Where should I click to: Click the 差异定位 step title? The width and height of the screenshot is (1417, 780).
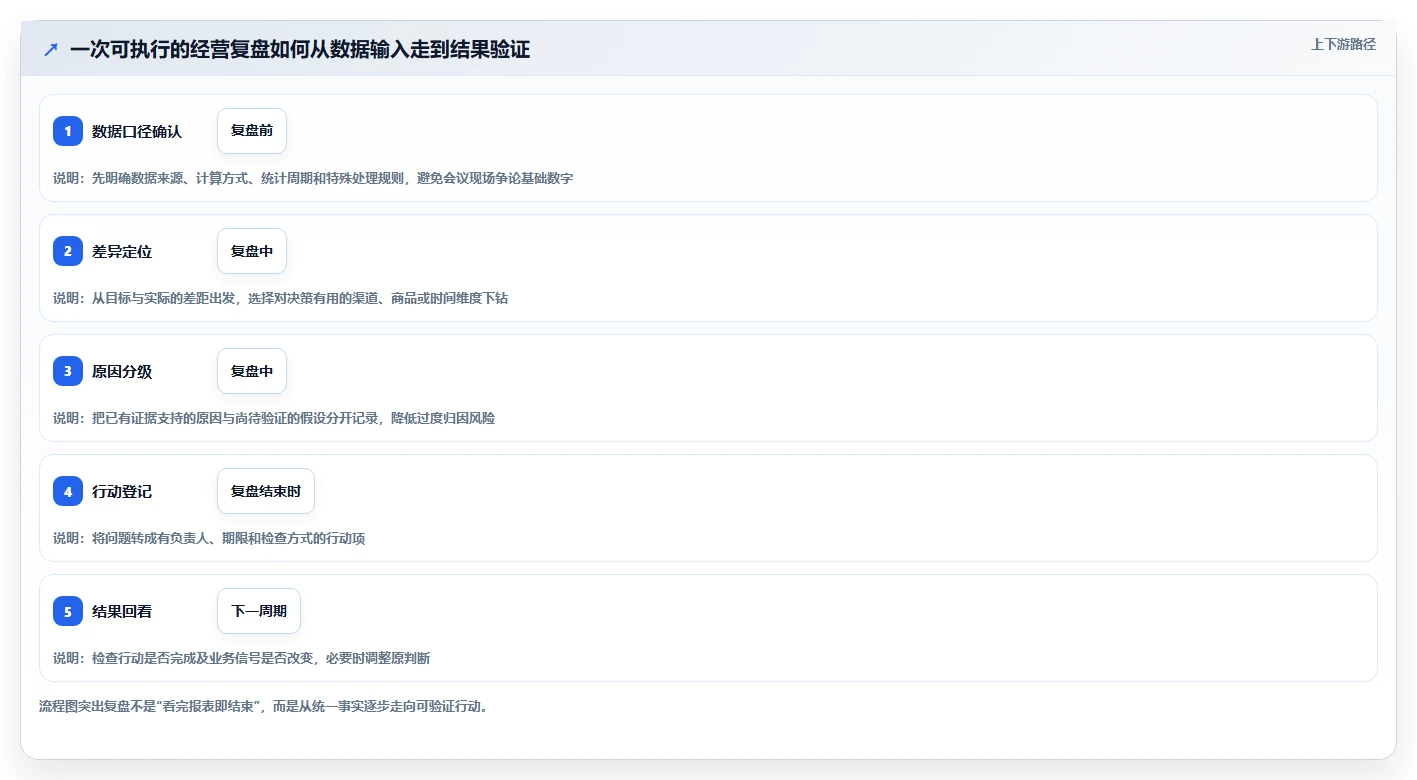click(x=122, y=251)
